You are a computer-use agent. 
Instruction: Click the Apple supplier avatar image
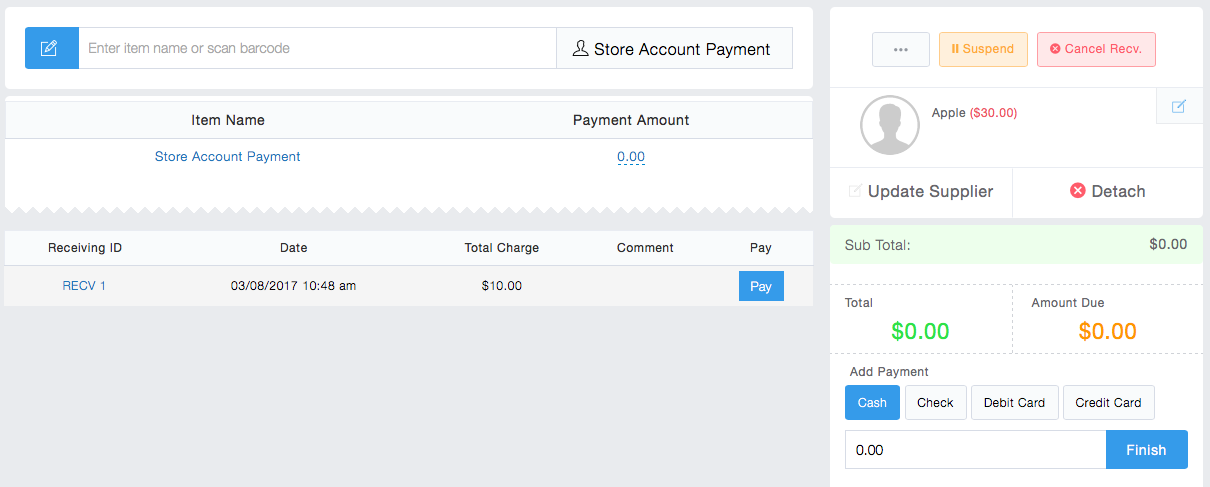(889, 126)
